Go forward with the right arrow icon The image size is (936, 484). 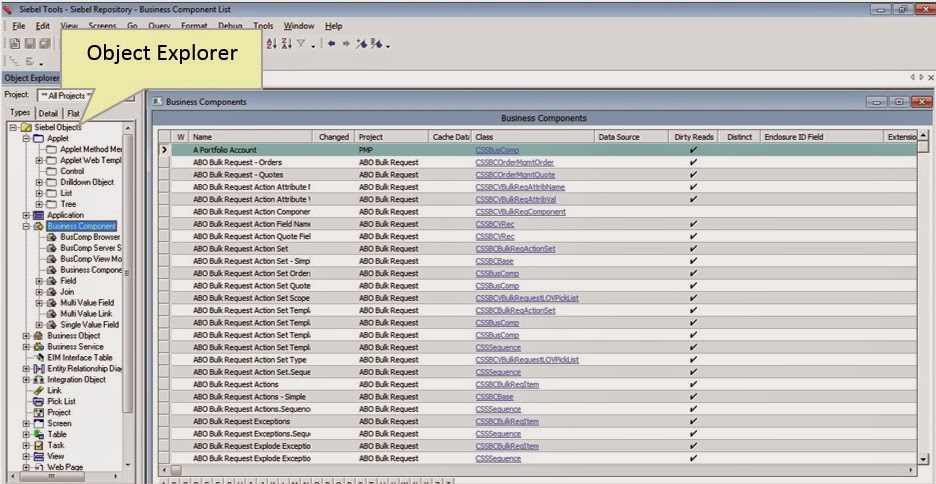pyautogui.click(x=346, y=44)
